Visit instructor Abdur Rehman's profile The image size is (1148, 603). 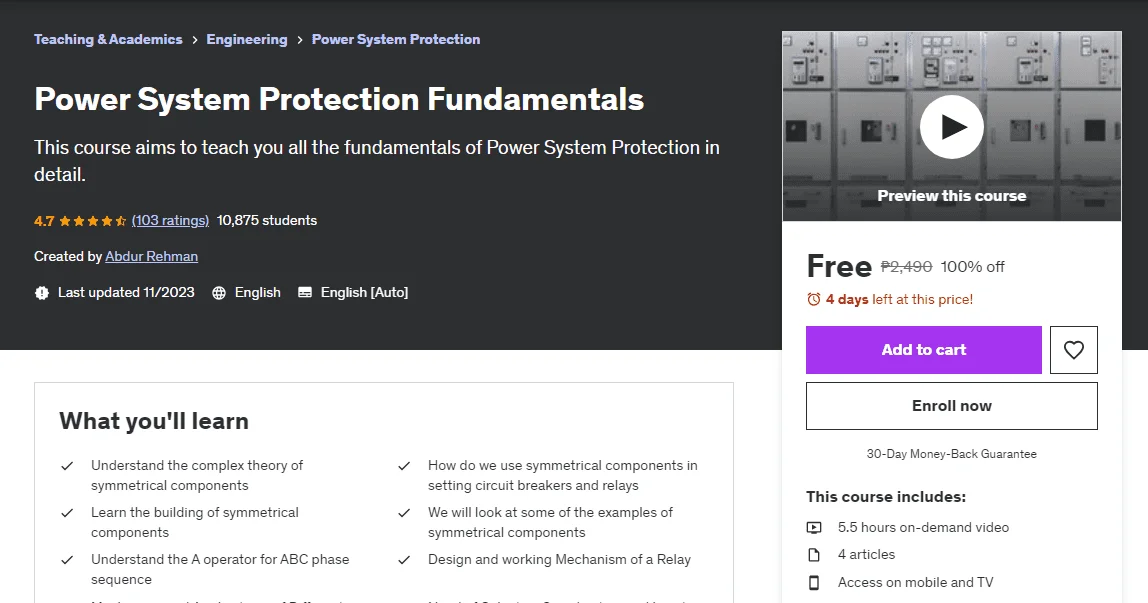pyautogui.click(x=152, y=256)
